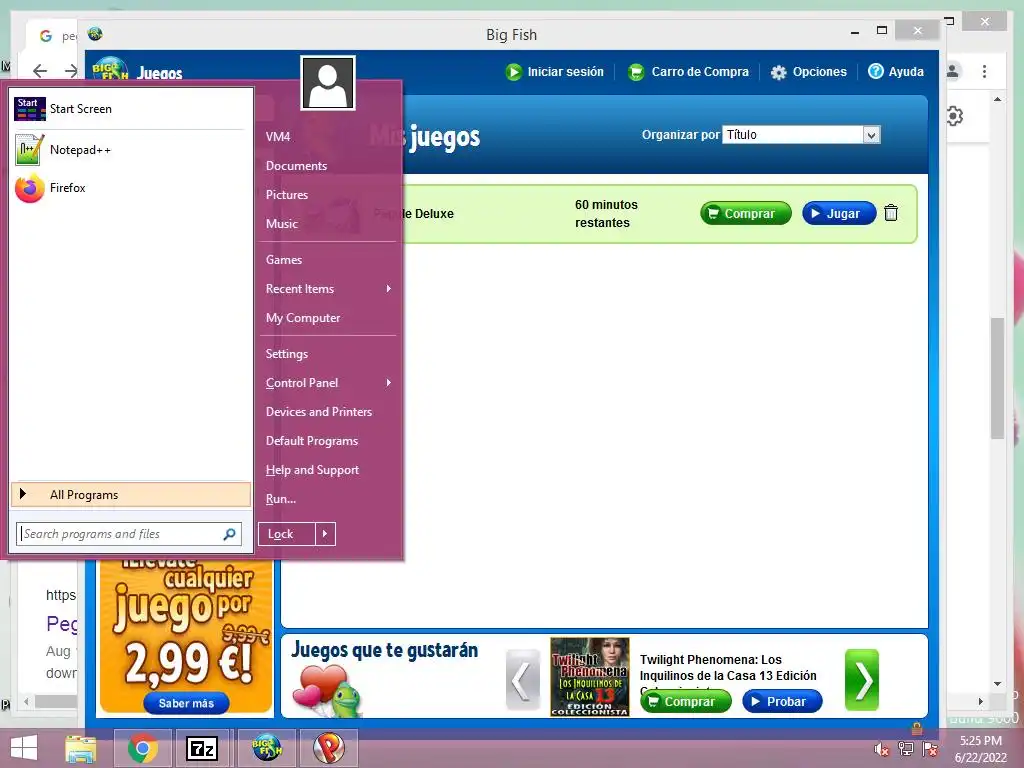Delete Peggle Deluxe with trash icon
The height and width of the screenshot is (768, 1024).
[891, 213]
